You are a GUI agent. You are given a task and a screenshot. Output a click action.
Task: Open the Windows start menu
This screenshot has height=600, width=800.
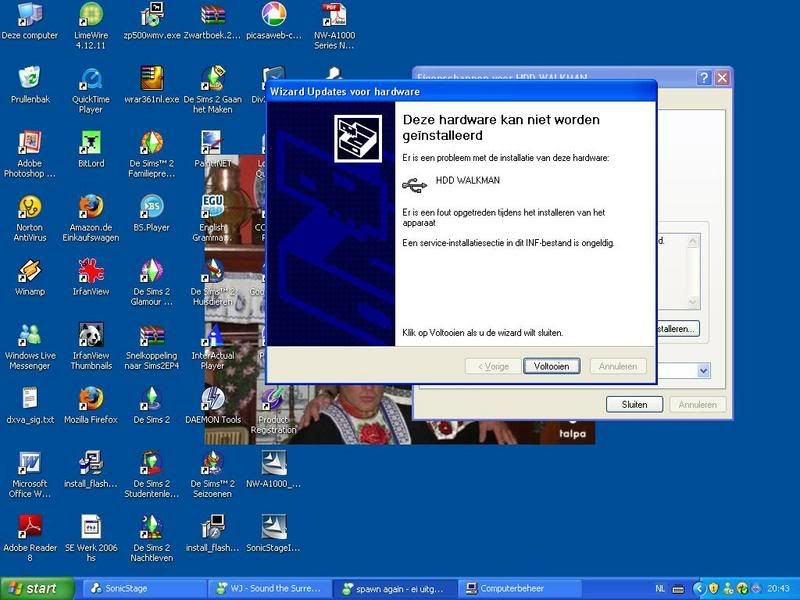click(37, 589)
